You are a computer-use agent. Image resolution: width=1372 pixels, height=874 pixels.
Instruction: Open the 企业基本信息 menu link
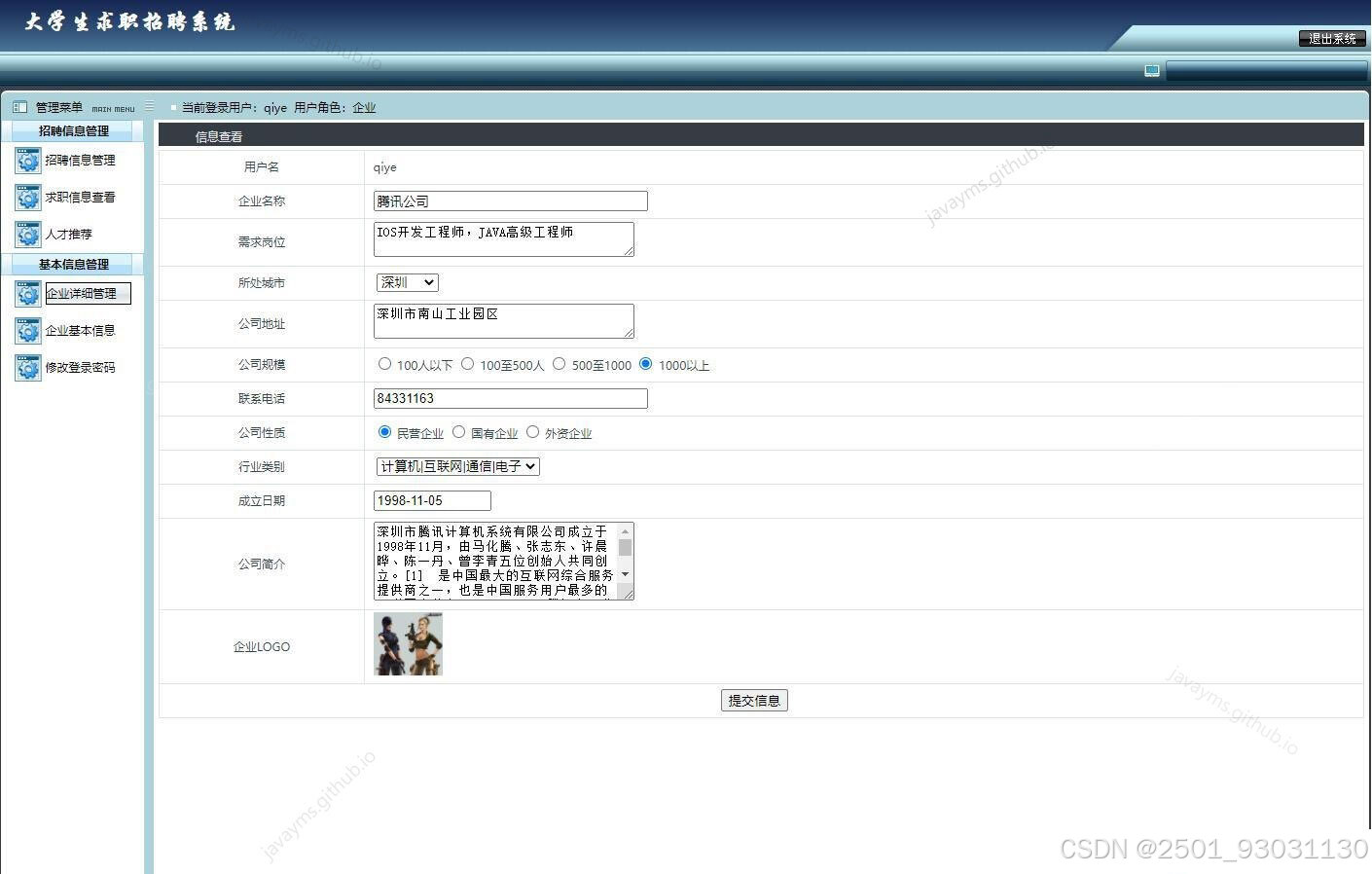(80, 330)
